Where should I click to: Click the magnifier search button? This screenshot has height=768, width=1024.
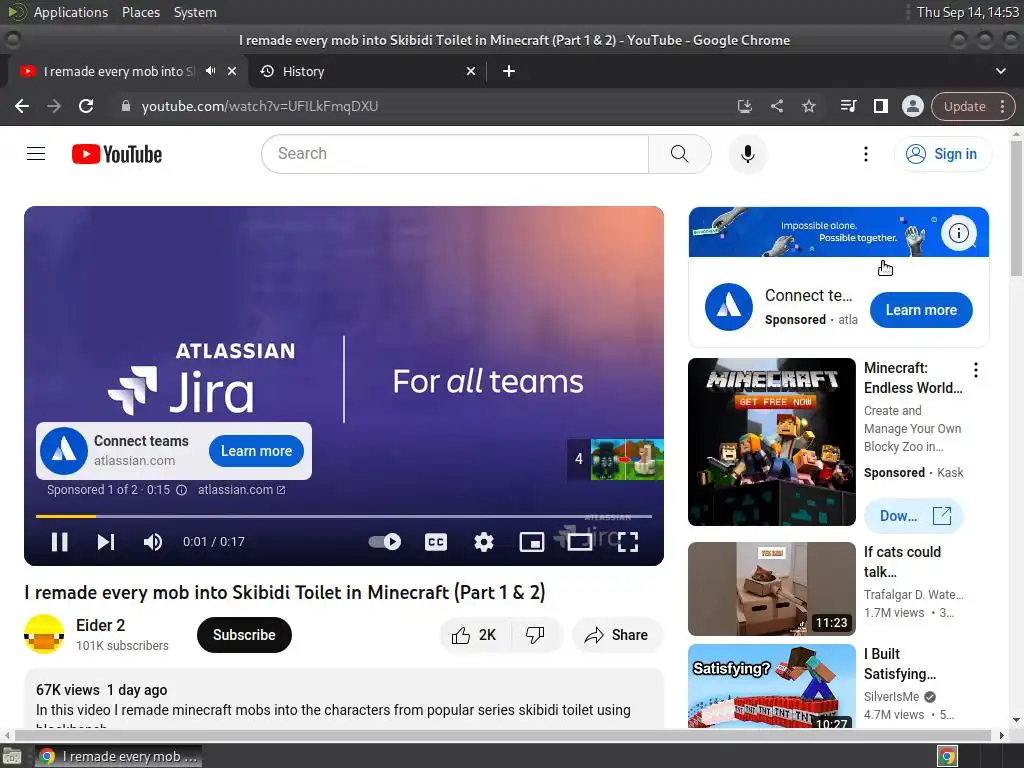[x=680, y=154]
